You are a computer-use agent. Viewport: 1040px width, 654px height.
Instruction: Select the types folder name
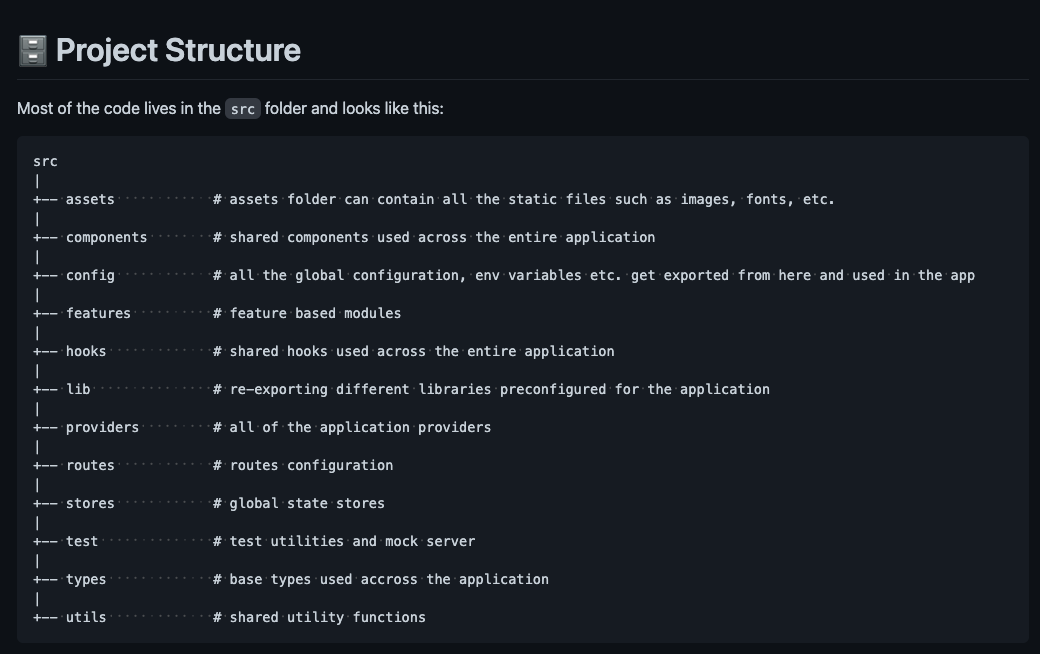(x=86, y=579)
